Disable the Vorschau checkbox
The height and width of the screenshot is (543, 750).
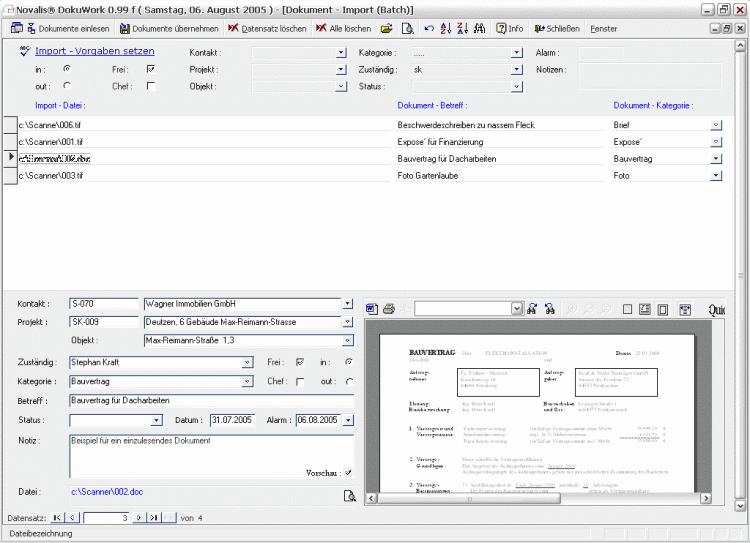click(x=347, y=473)
